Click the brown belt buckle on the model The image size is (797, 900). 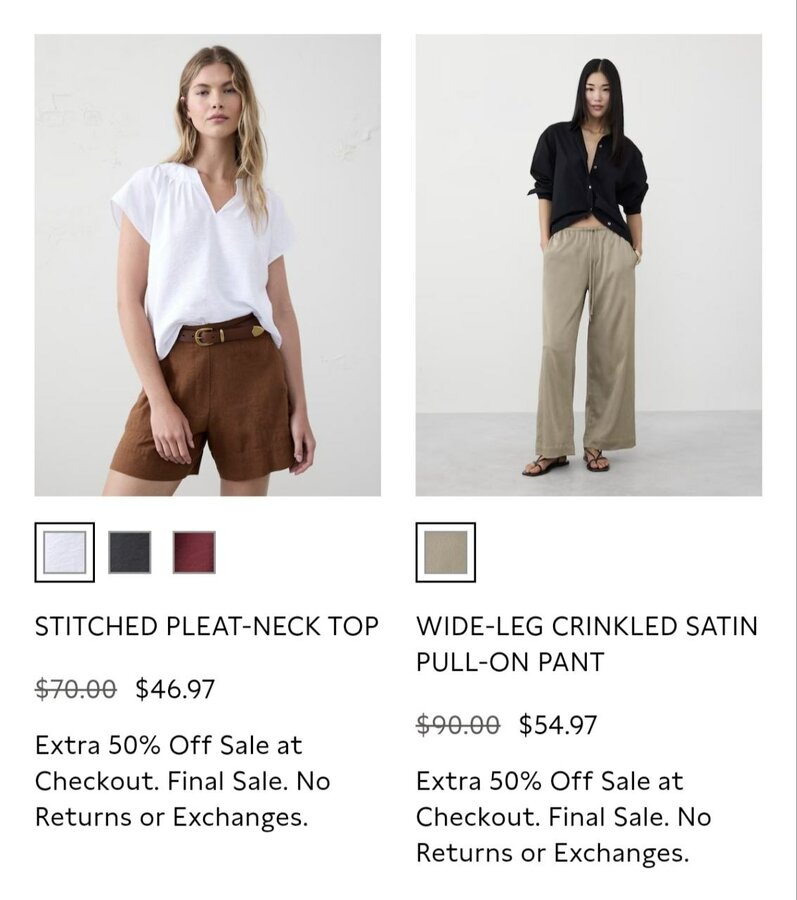coord(204,336)
